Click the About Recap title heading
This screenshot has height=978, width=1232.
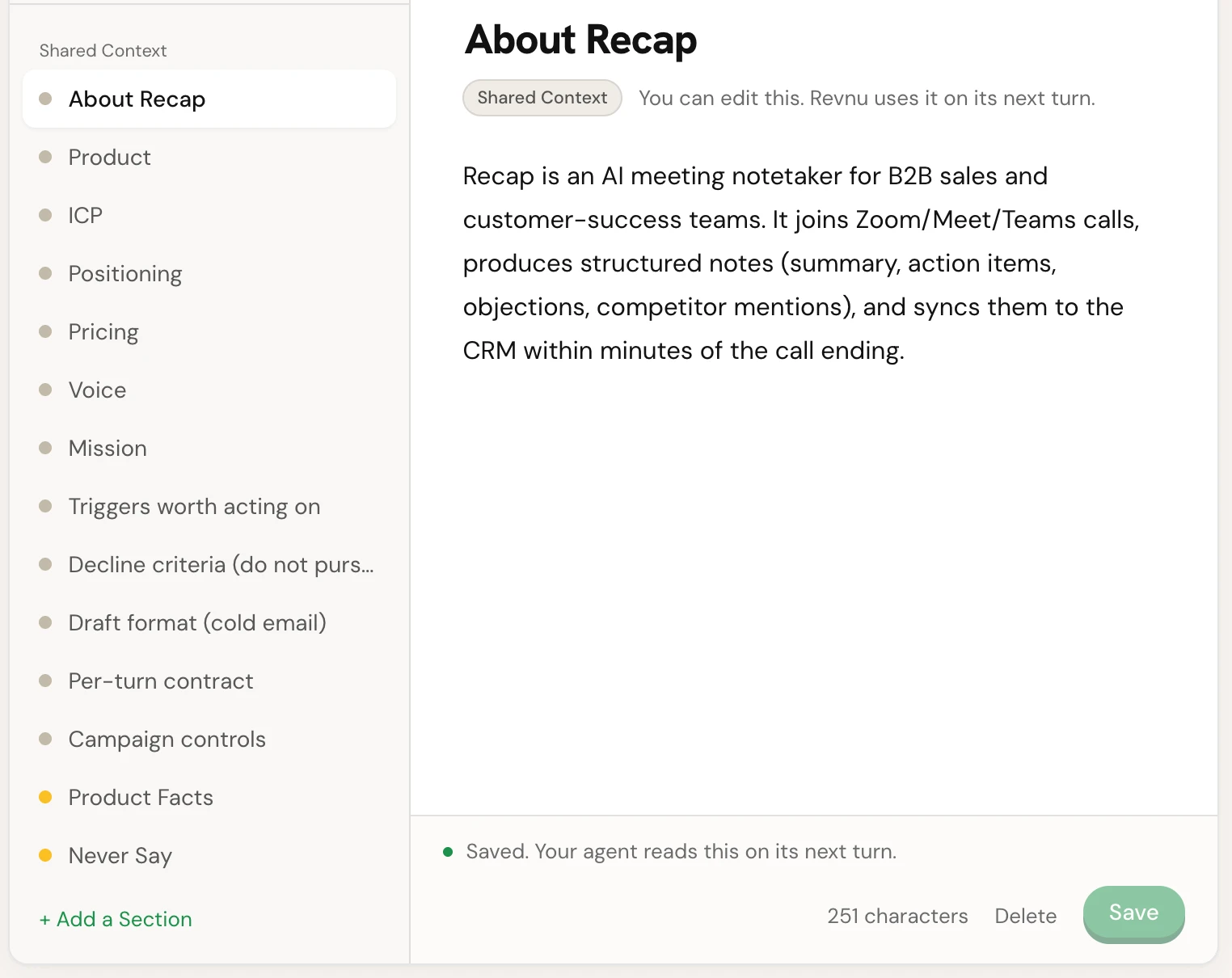[580, 40]
